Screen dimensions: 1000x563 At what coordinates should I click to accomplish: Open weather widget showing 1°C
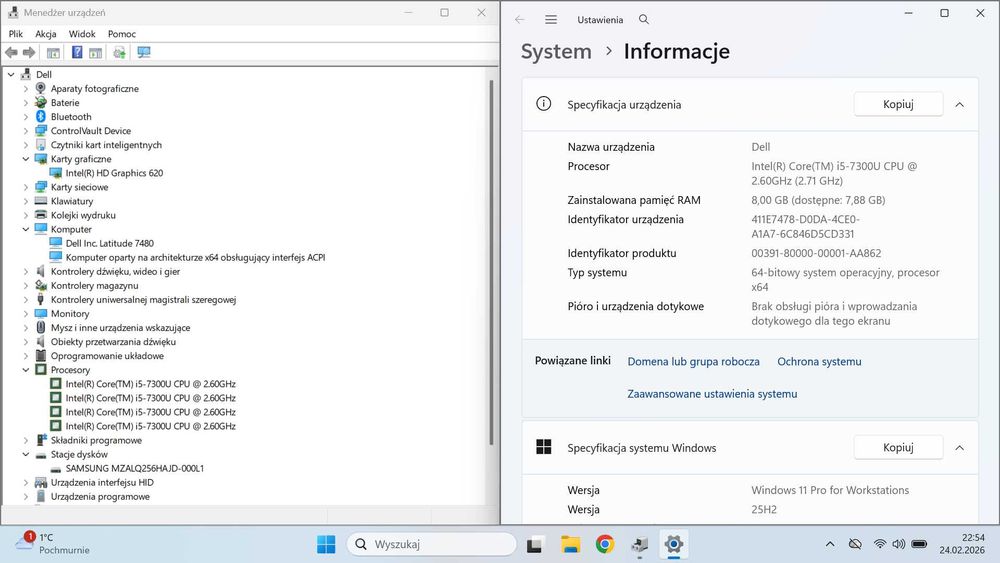tap(52, 544)
